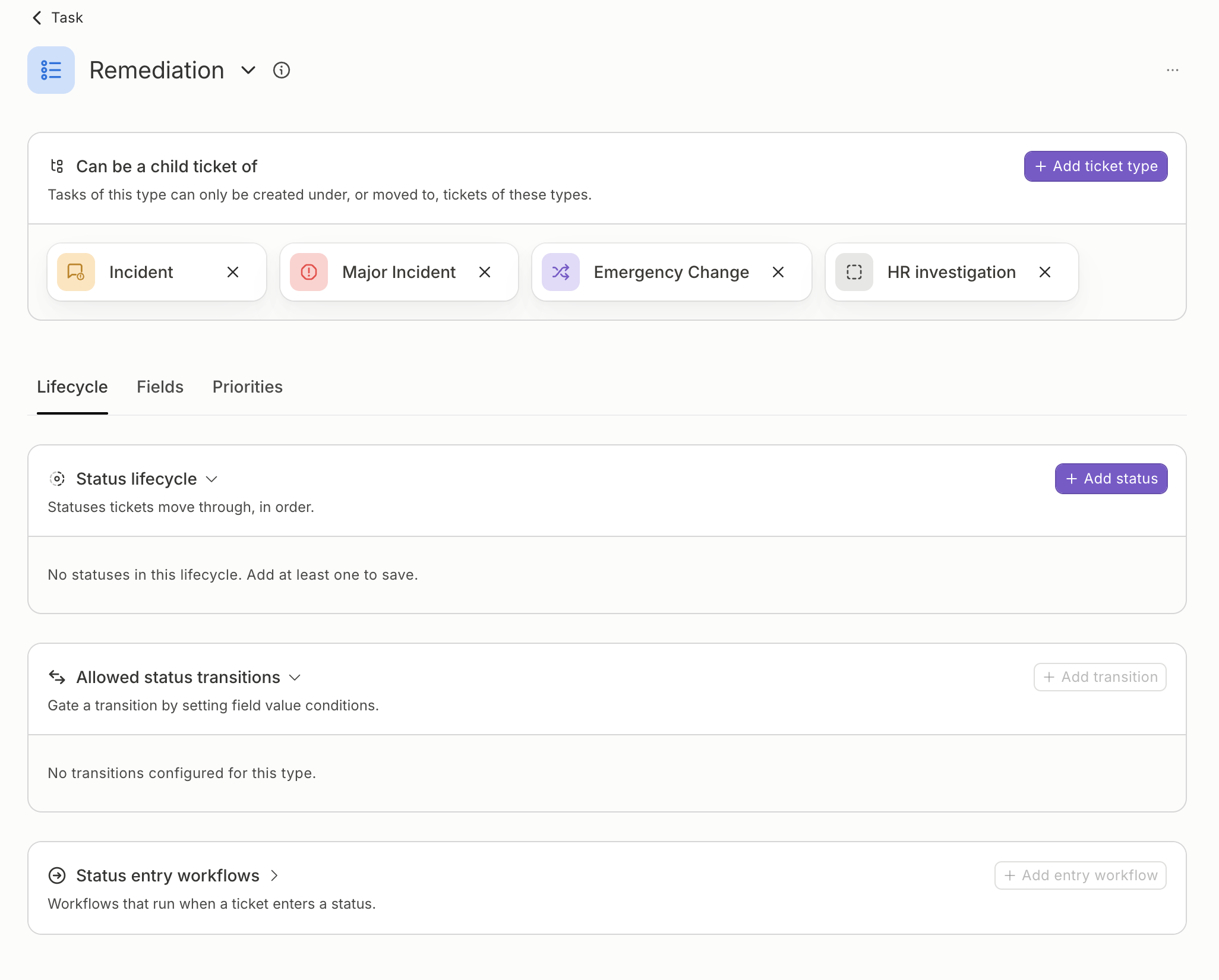This screenshot has width=1219, height=980.
Task: Click the Status lifecycle circle icon
Action: (57, 479)
